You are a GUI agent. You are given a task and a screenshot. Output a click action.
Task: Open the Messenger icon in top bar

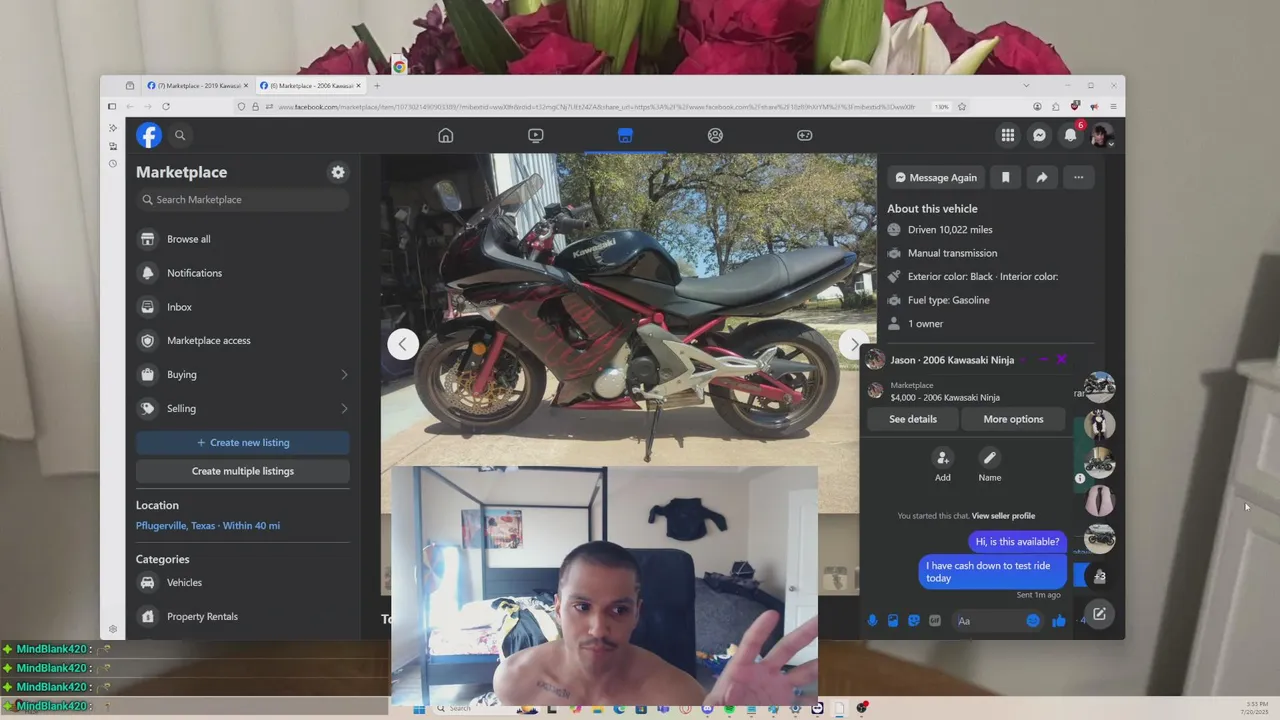[x=1039, y=135]
